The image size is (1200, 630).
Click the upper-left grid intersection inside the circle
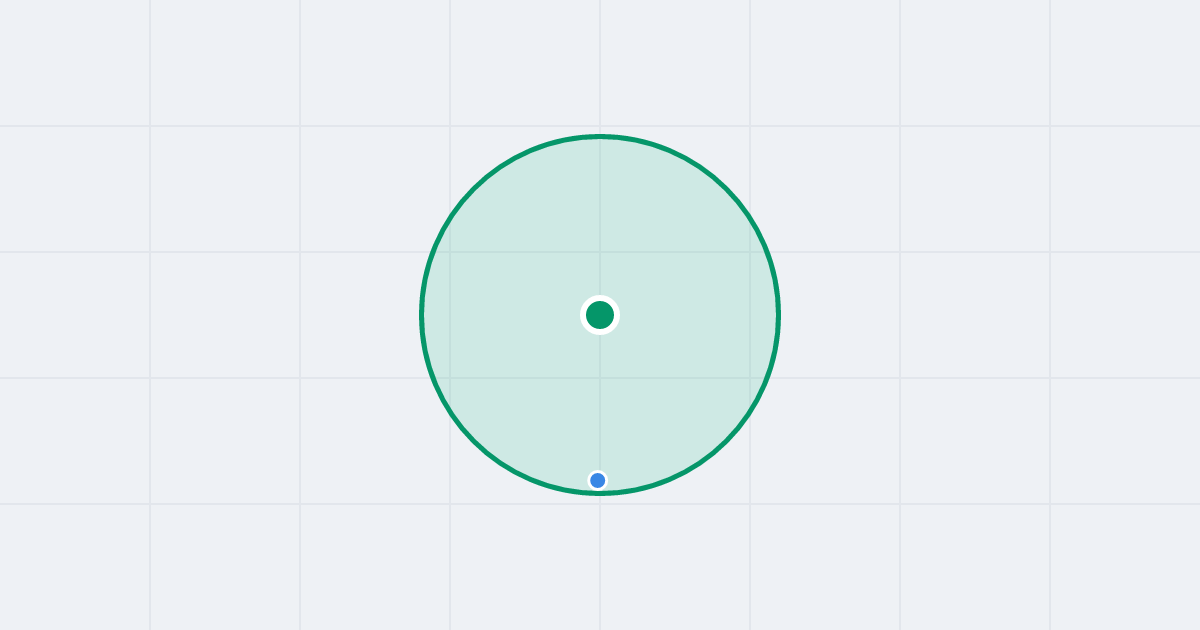coord(450,252)
